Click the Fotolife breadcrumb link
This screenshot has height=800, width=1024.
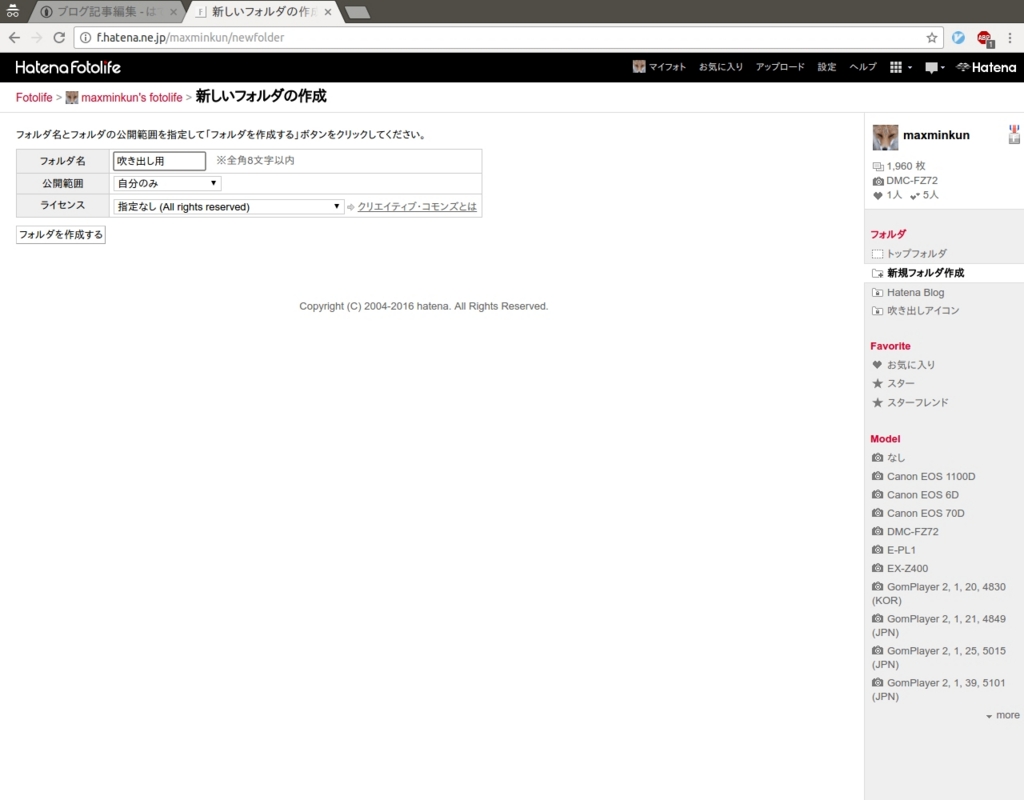pos(34,97)
